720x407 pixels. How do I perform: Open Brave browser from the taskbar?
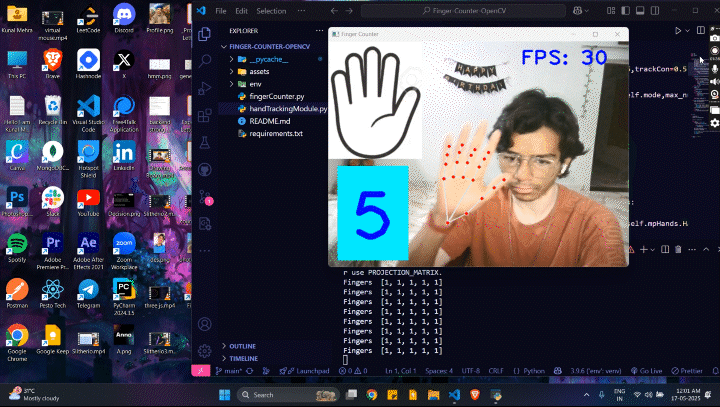[x=475, y=395]
